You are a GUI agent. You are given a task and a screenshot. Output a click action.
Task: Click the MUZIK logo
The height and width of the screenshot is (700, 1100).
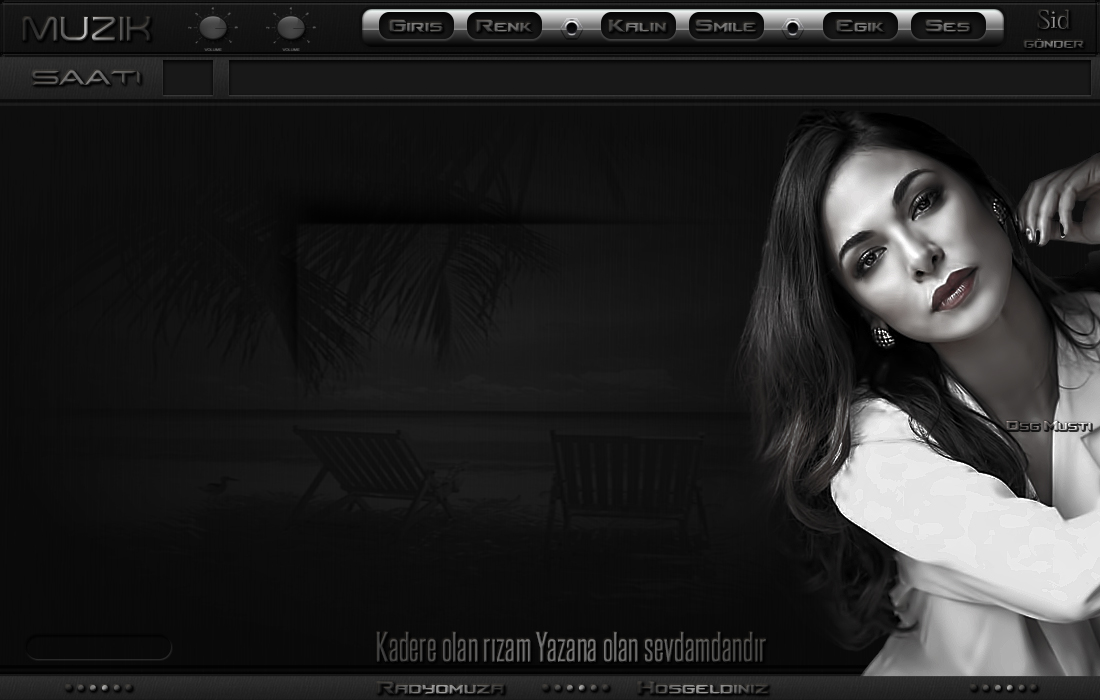[87, 29]
